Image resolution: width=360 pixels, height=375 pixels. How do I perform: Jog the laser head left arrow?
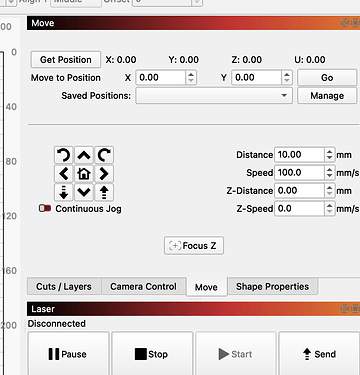point(63,174)
